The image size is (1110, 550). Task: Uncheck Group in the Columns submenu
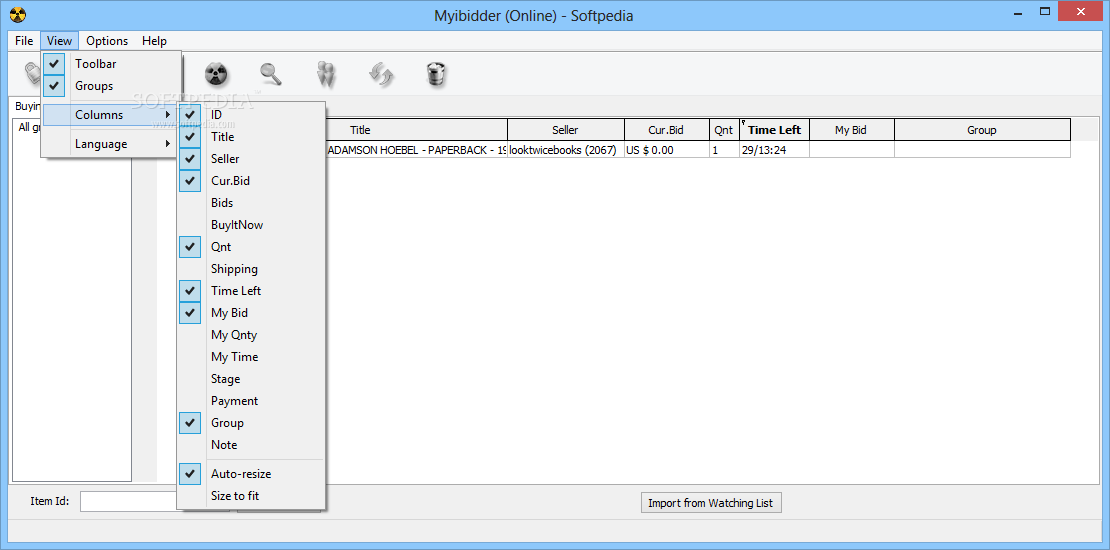(251, 423)
